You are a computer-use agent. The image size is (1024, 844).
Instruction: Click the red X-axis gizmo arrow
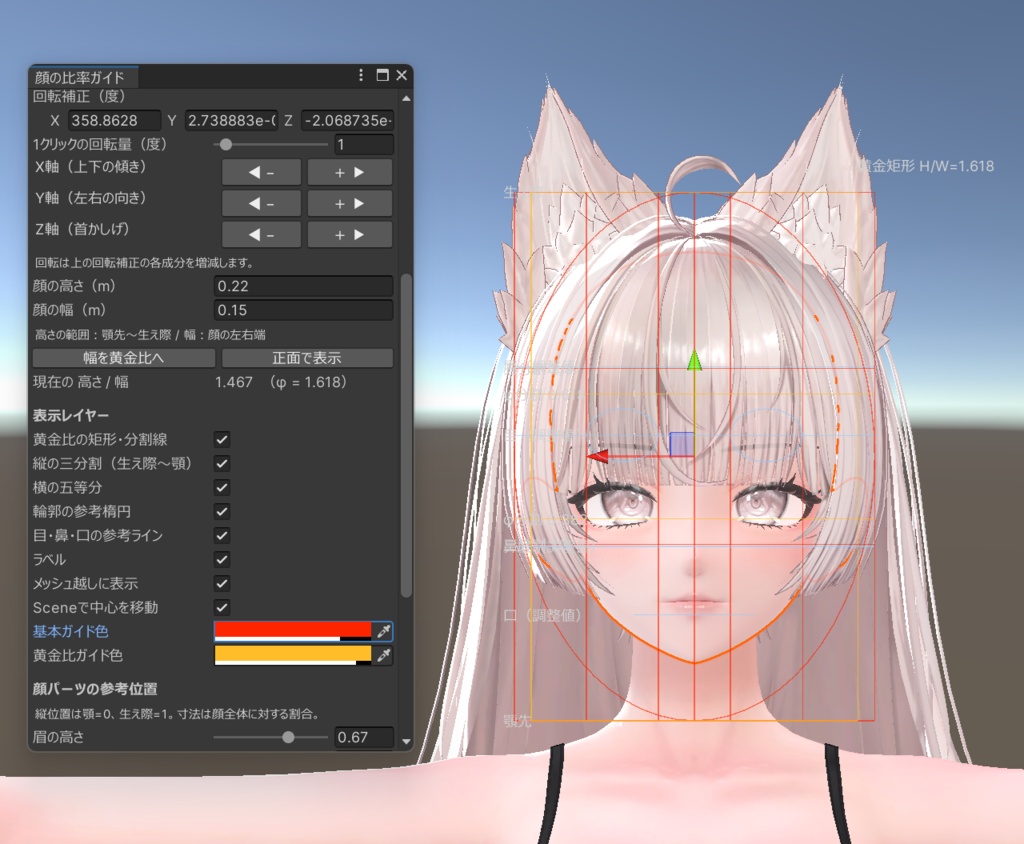point(597,455)
